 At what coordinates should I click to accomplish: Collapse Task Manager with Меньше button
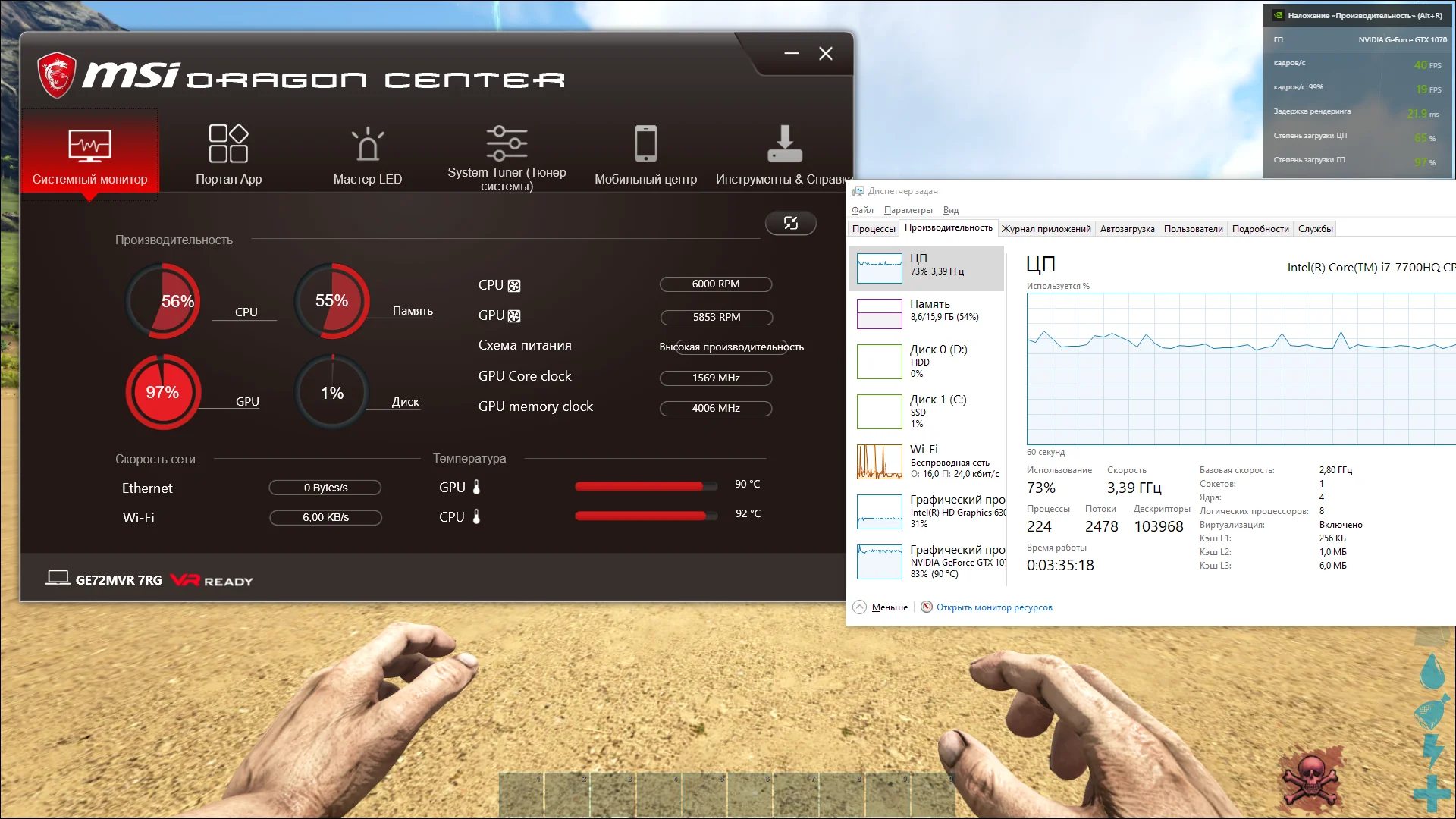[x=880, y=607]
